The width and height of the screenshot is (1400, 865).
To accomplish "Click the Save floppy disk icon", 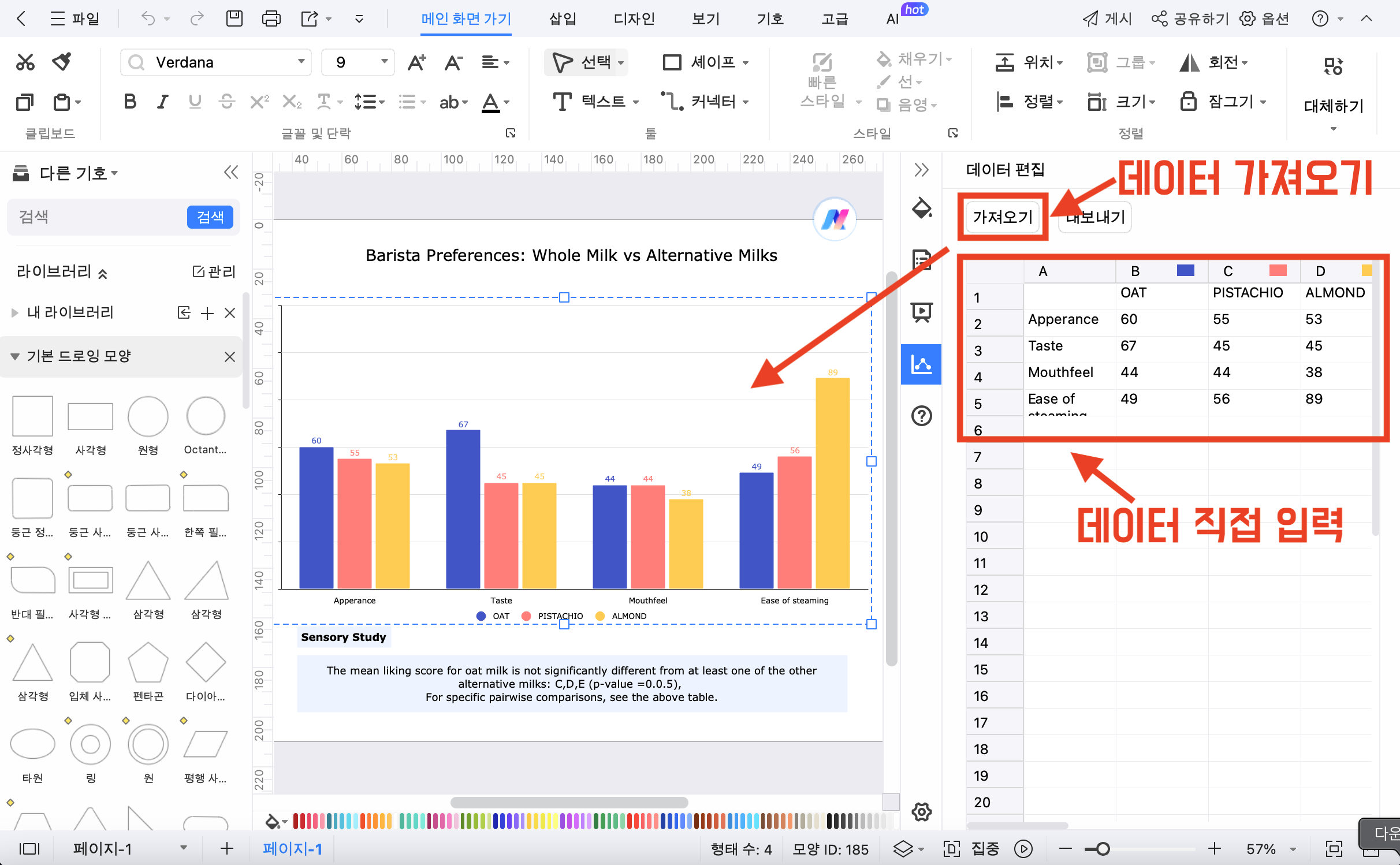I will [234, 18].
